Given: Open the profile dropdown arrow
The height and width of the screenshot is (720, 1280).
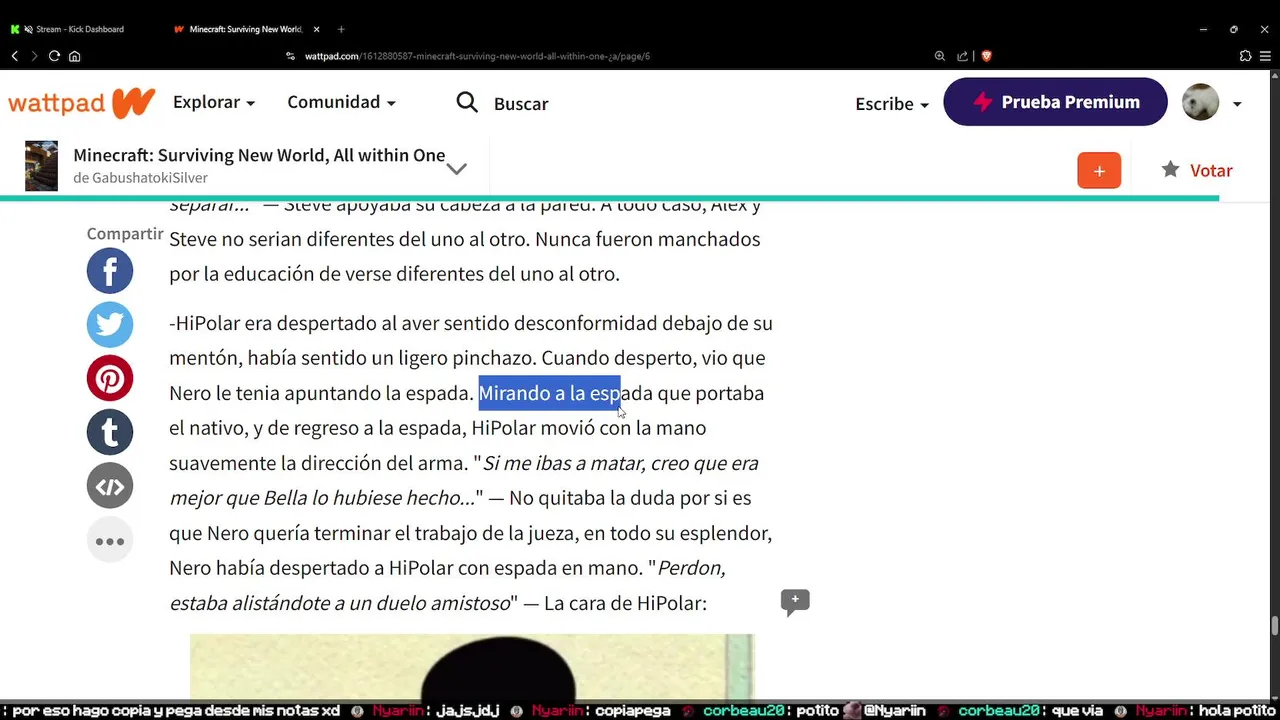Looking at the screenshot, I should (x=1237, y=103).
